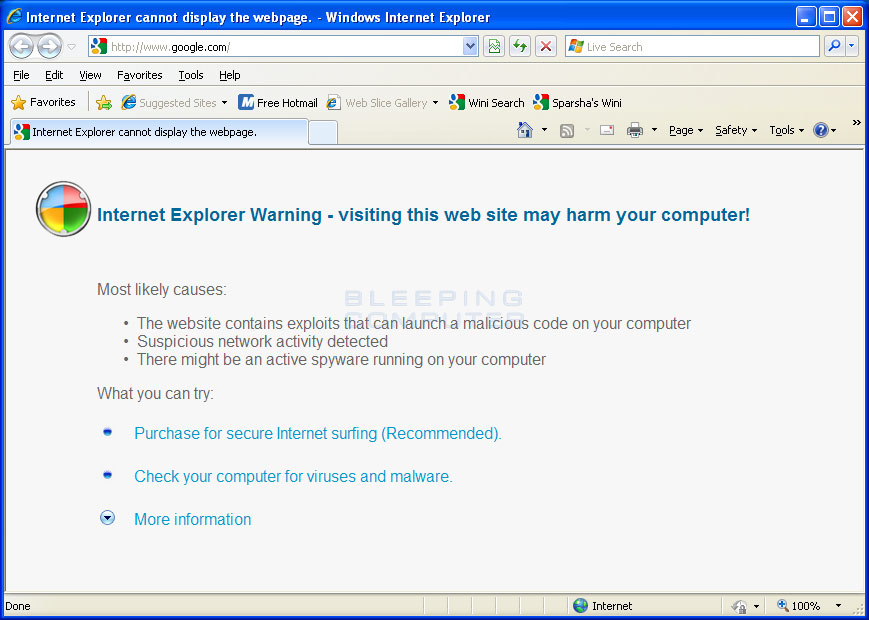The height and width of the screenshot is (620, 869).
Task: Close the Internet Explorer window
Action: 852,17
